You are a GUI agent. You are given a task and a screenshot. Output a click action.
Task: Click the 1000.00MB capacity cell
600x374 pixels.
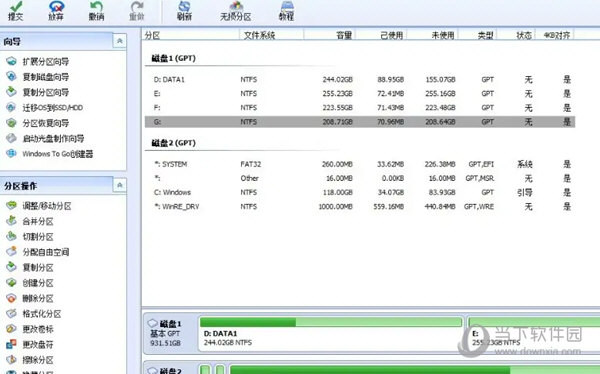336,207
